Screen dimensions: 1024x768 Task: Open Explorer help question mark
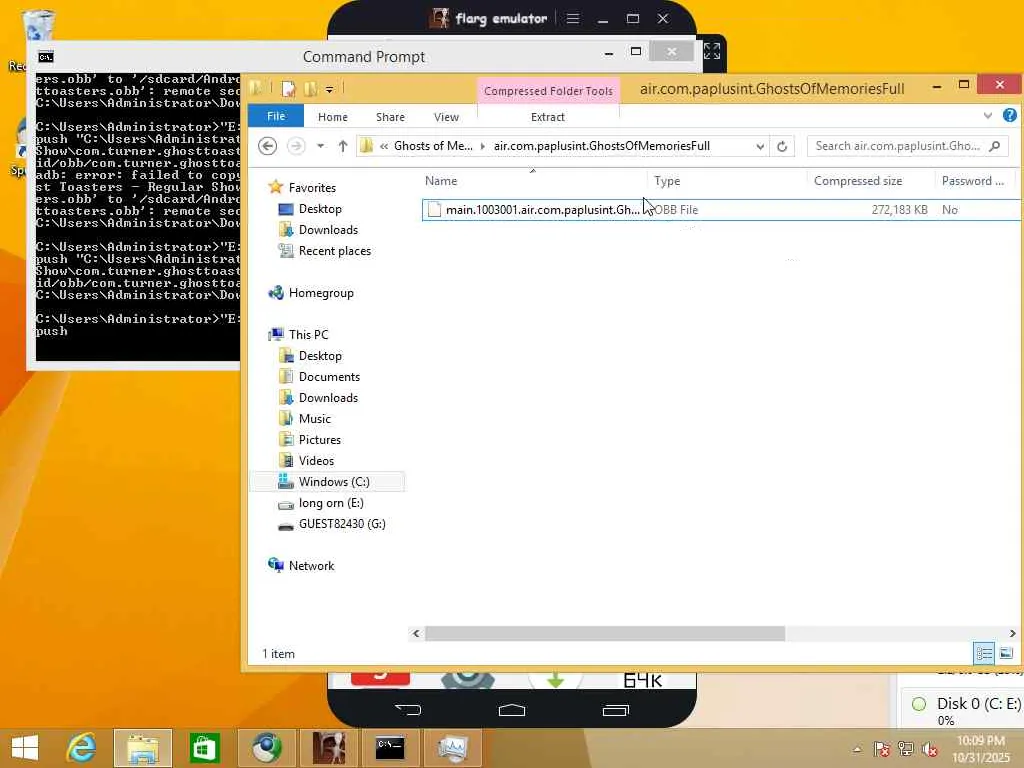coord(1009,116)
